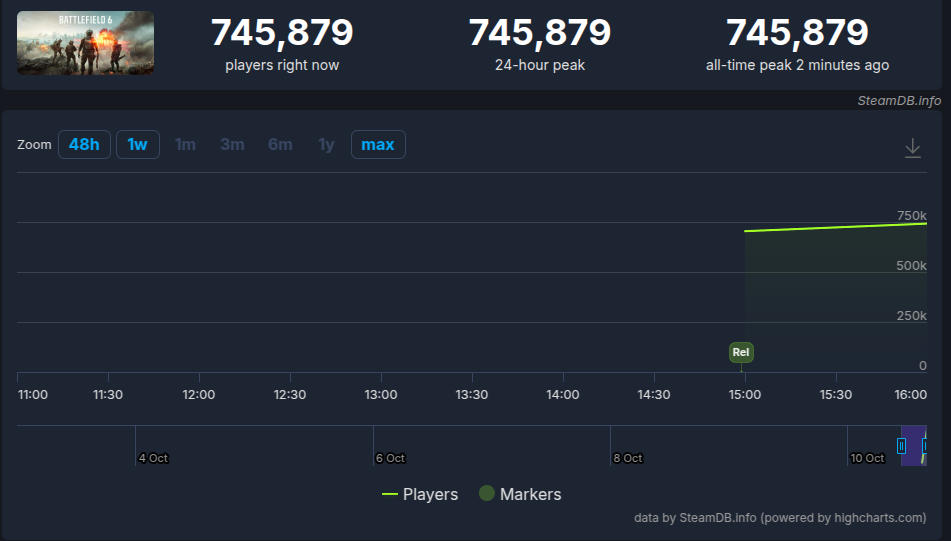
Task: Click the left navigator range handle
Action: pos(902,445)
